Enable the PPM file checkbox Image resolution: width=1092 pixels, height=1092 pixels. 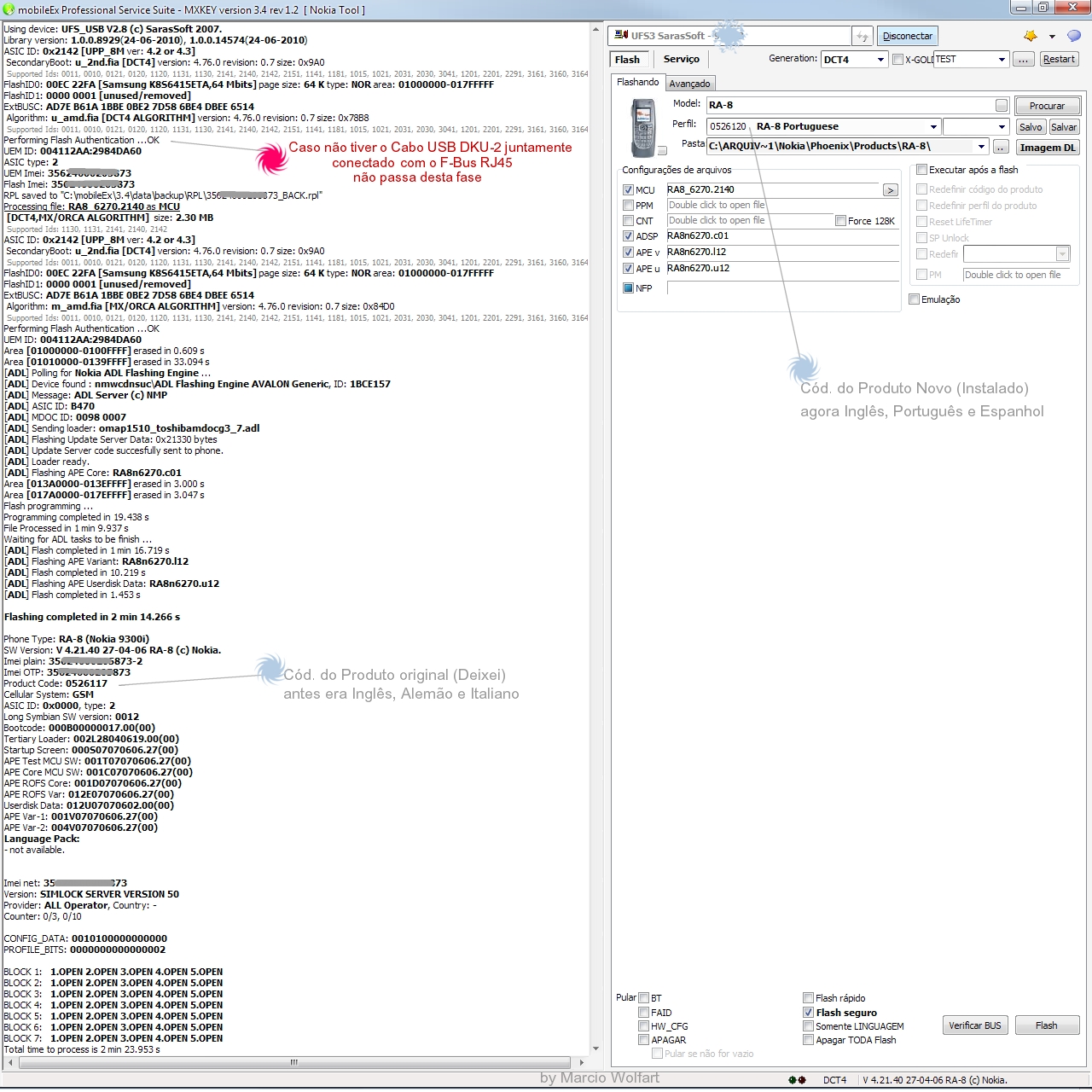[628, 206]
